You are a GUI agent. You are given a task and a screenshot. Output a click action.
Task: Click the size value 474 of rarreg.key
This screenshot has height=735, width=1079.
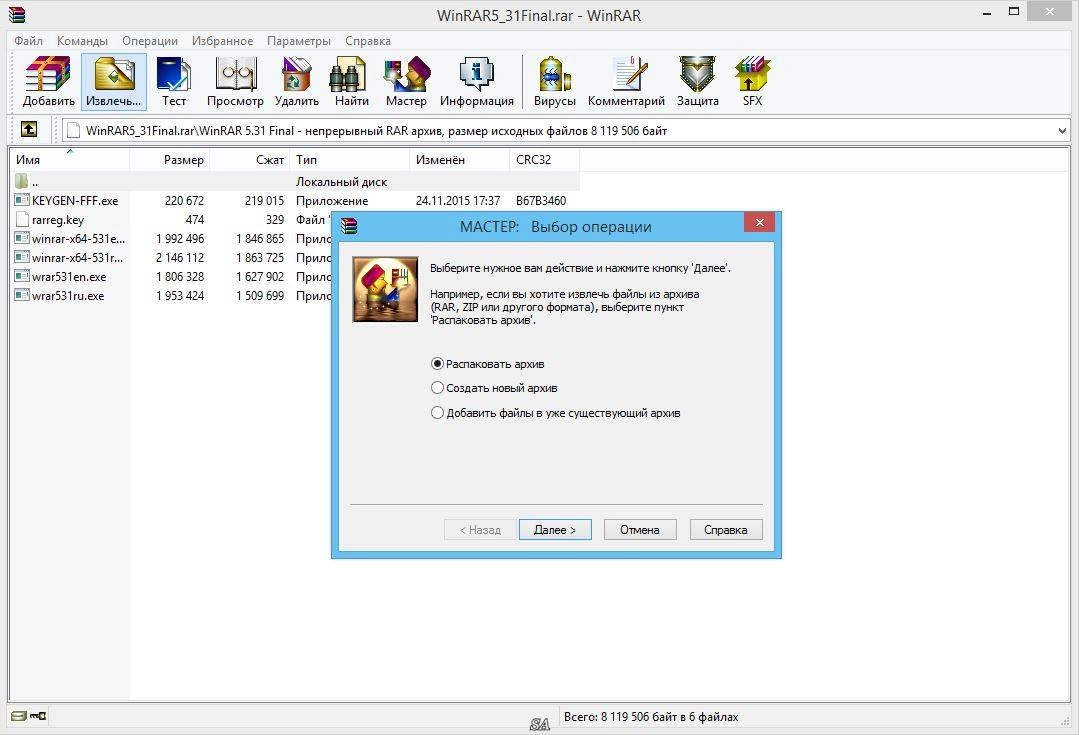pyautogui.click(x=195, y=220)
